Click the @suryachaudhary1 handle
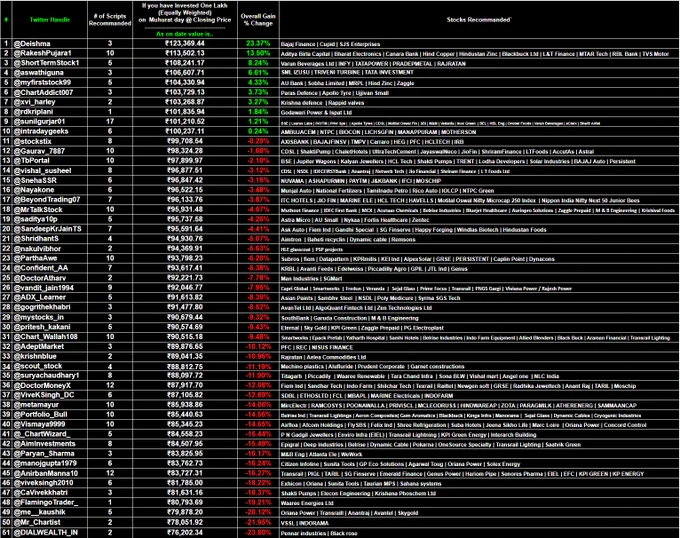Screen dimensions: 680x538 coord(46,375)
